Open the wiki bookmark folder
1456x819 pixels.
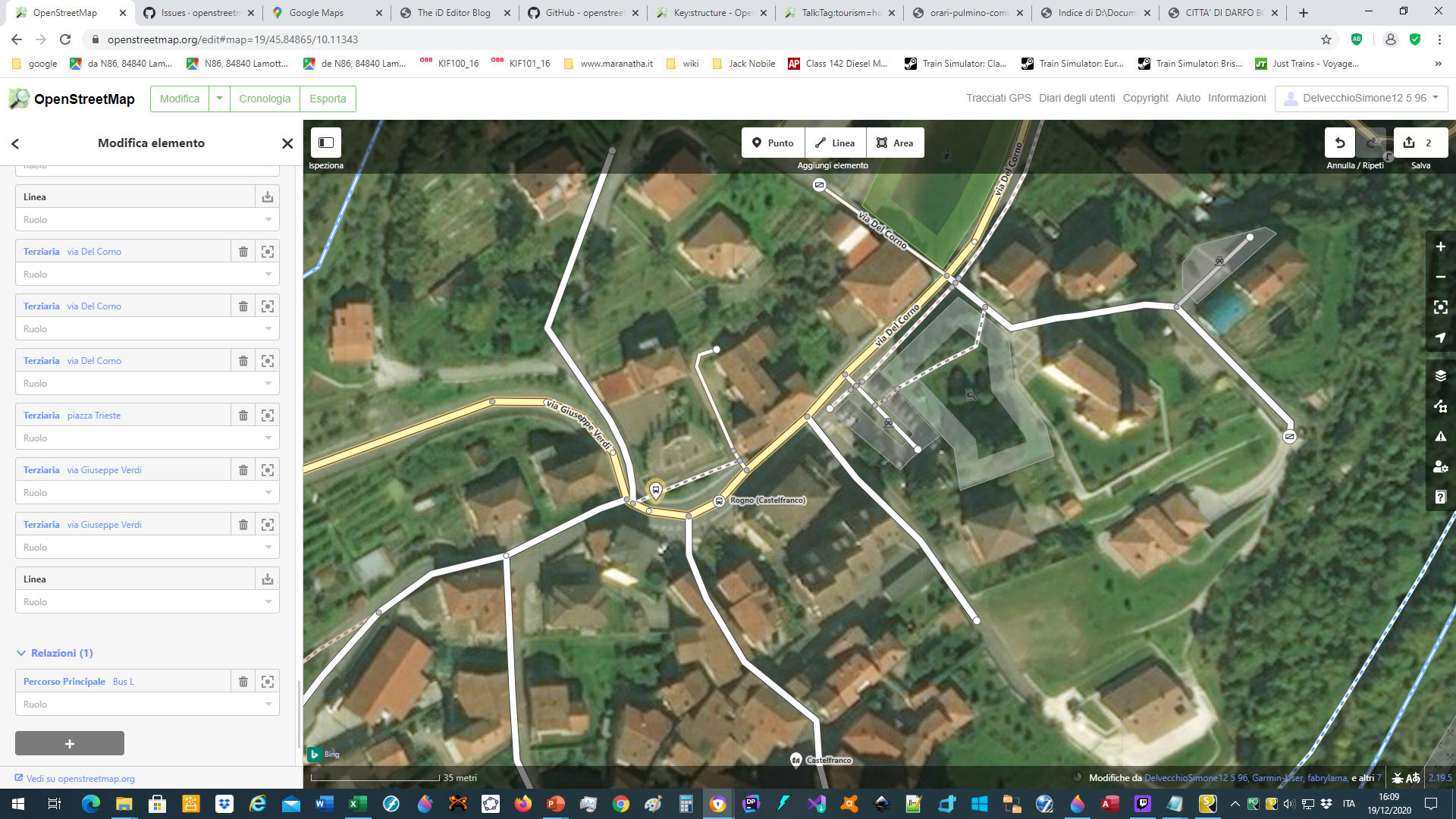(x=682, y=64)
